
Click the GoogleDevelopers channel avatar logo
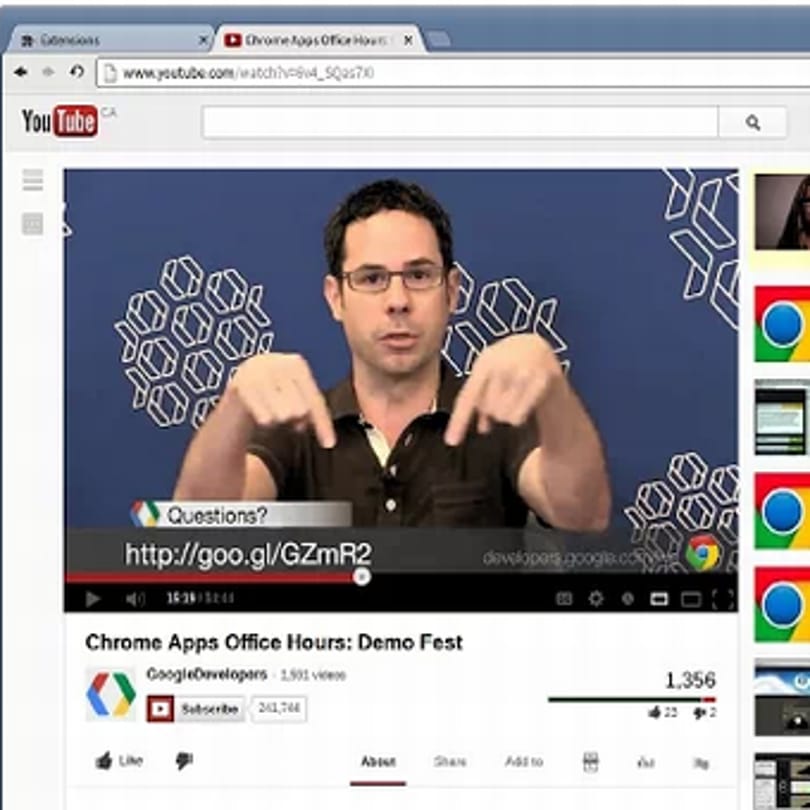click(x=111, y=694)
